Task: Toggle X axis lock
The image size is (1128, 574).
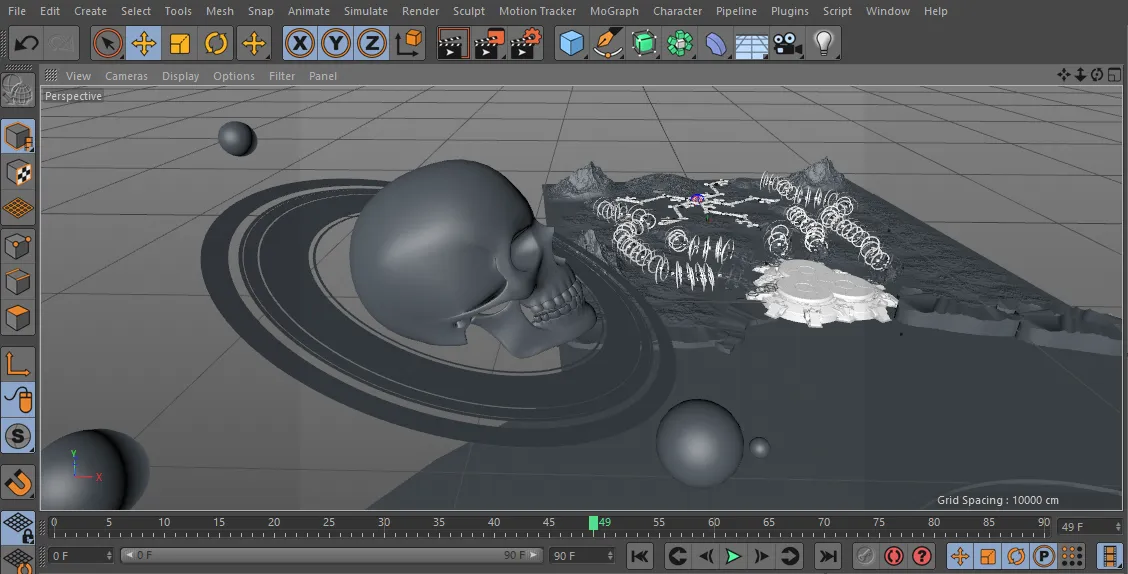Action: [x=300, y=44]
